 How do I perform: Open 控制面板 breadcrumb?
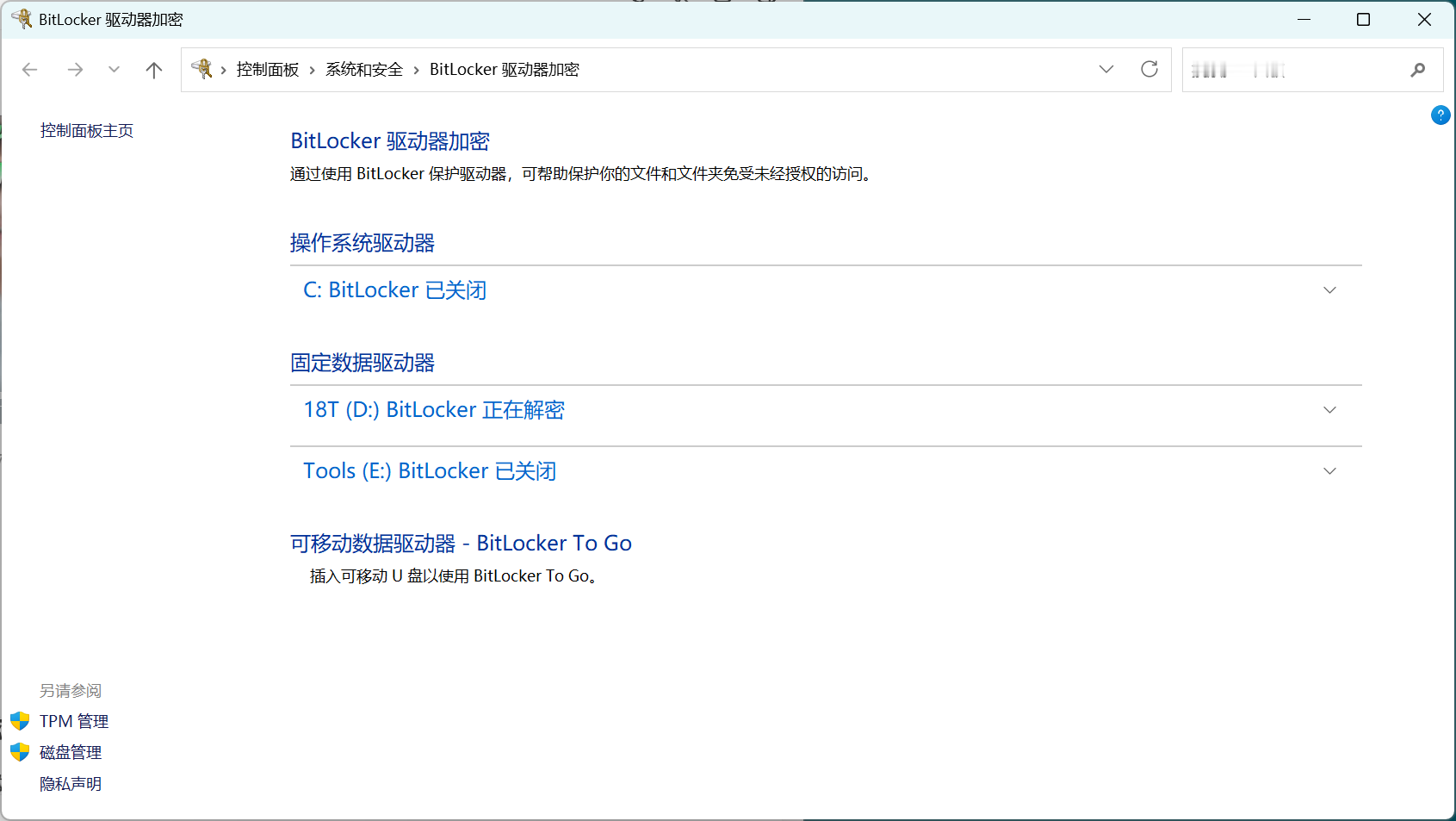tap(268, 70)
